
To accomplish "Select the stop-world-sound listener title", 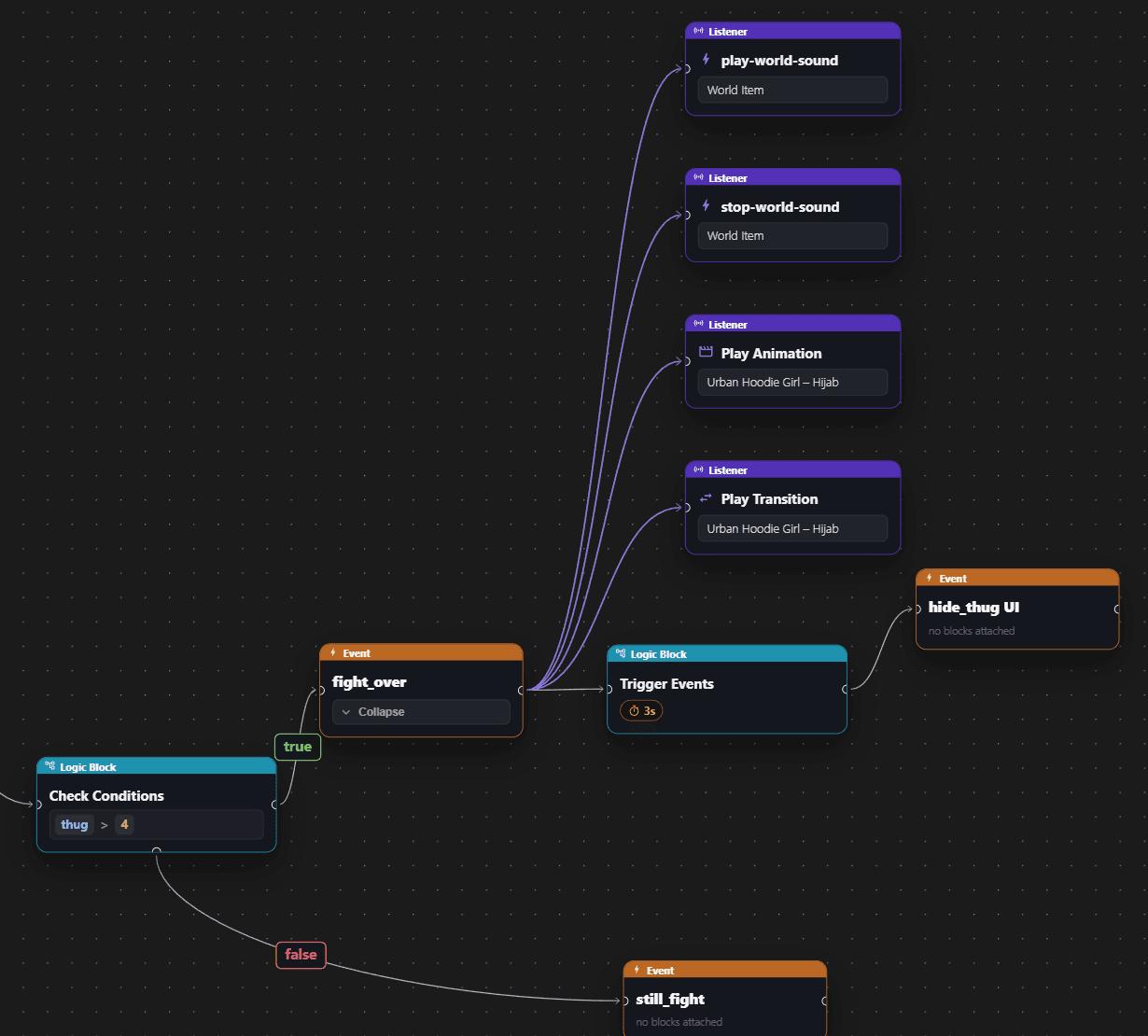I will [780, 207].
